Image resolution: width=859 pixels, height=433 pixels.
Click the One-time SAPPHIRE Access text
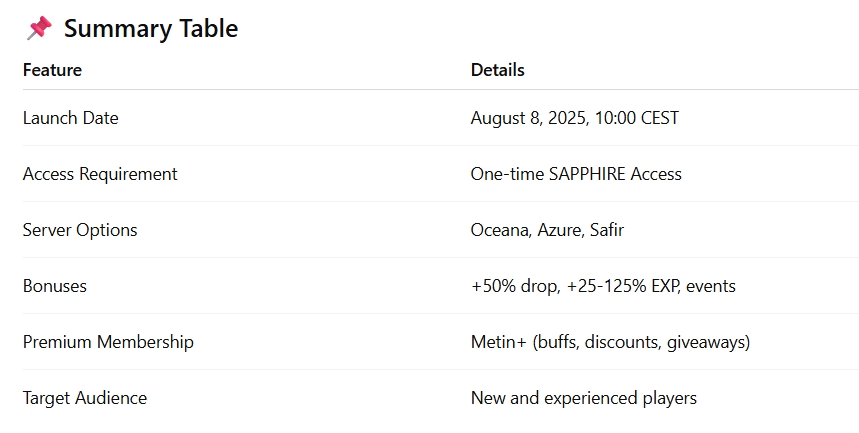pos(576,174)
